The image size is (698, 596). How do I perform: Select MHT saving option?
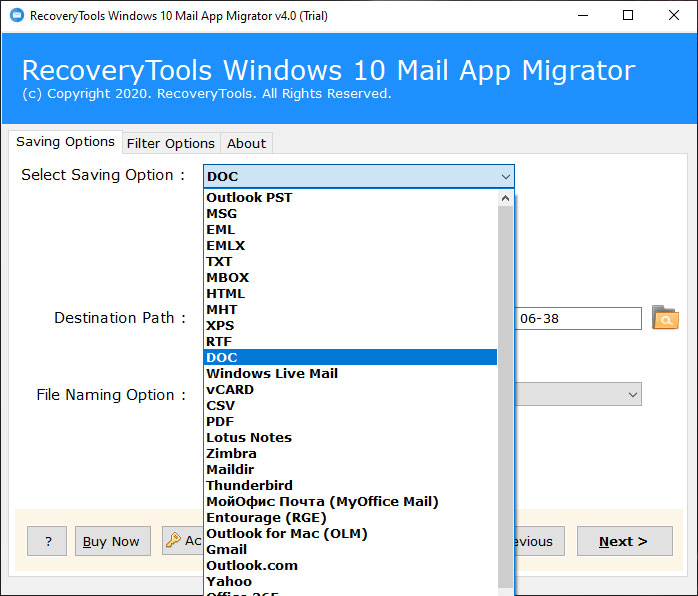coord(350,309)
